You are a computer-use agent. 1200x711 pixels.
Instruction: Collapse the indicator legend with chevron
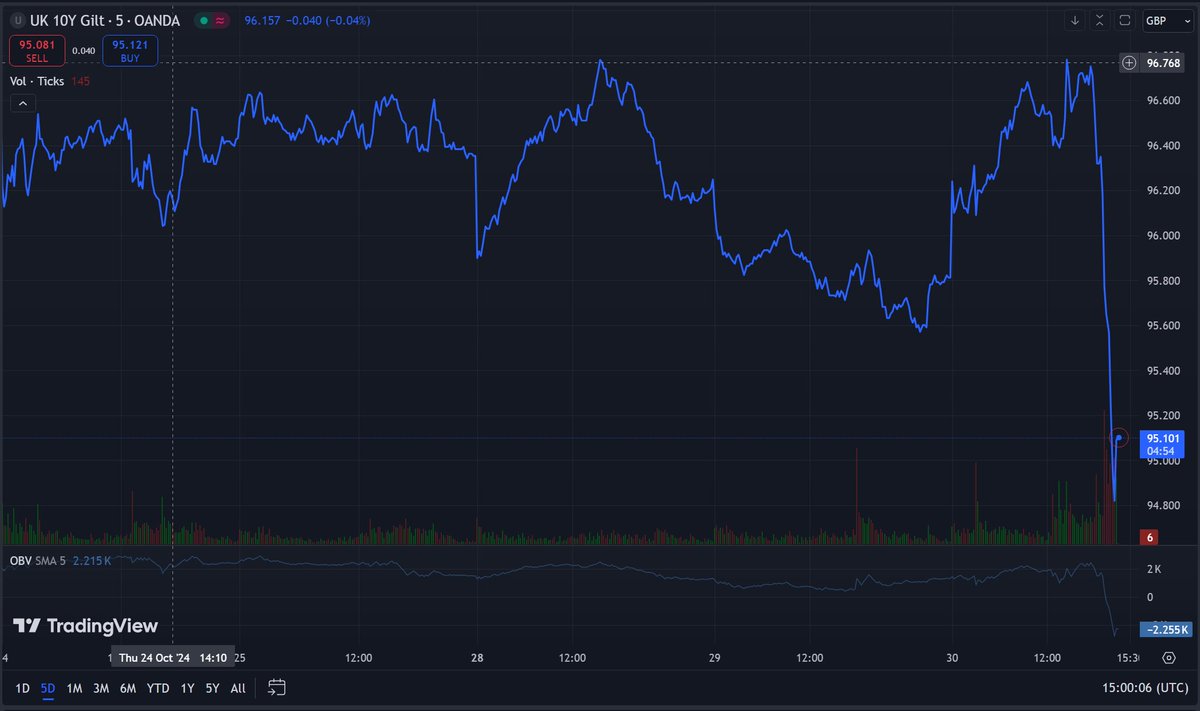click(x=23, y=102)
